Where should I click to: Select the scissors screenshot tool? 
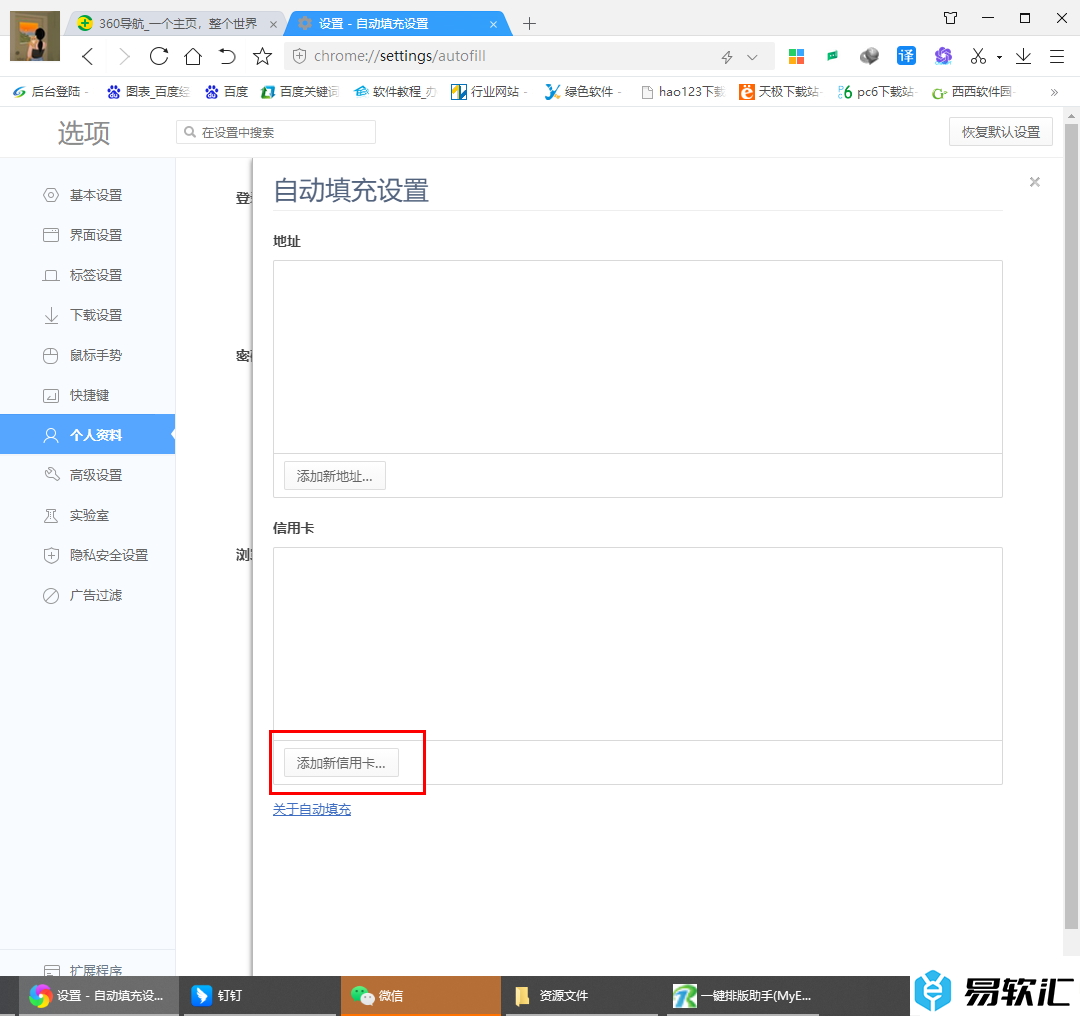pyautogui.click(x=978, y=56)
